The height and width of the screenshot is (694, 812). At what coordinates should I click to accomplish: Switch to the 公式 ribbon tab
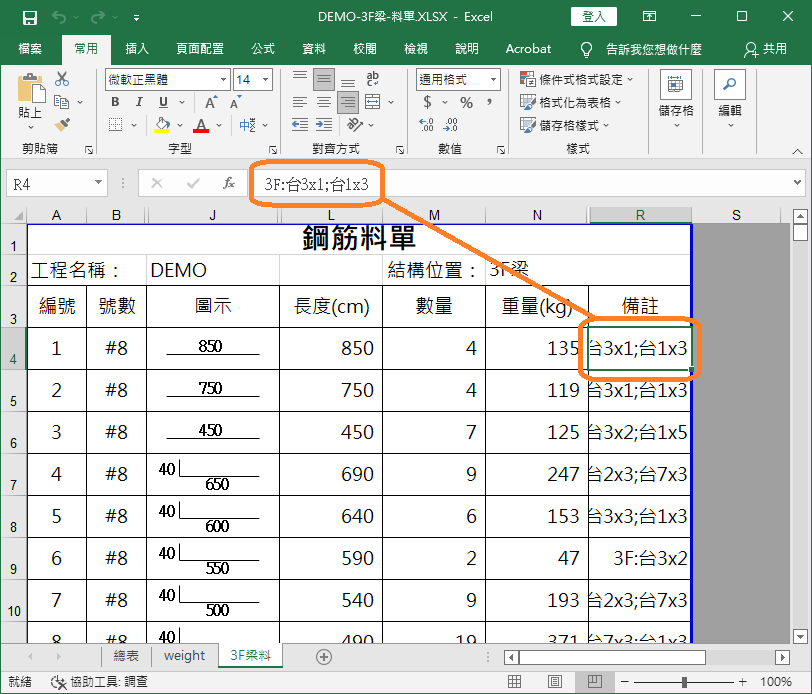[263, 49]
